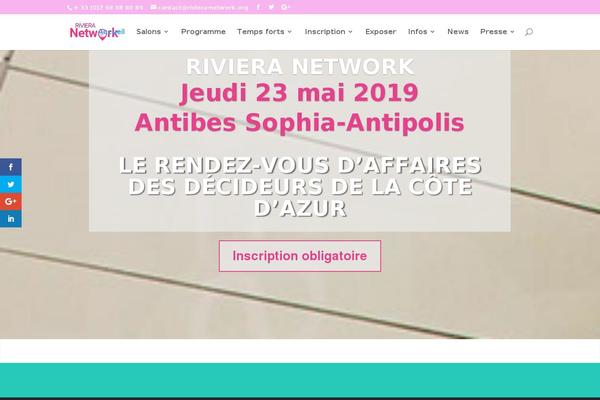Share via the Google+ sidebar button
This screenshot has width=600, height=400.
coord(11,201)
